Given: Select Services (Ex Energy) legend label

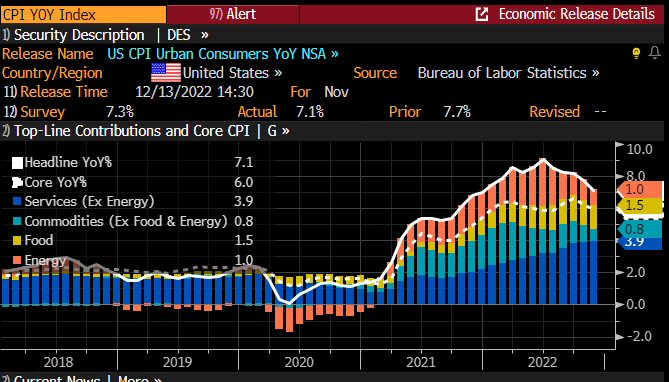Looking at the screenshot, I should 89,201.
